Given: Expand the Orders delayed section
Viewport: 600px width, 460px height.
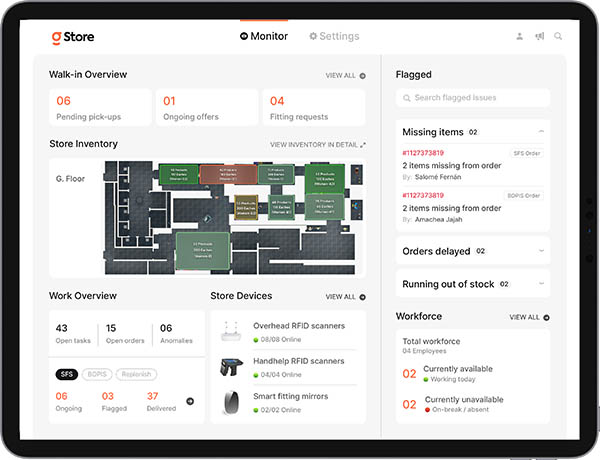Looking at the screenshot, I should pyautogui.click(x=541, y=251).
